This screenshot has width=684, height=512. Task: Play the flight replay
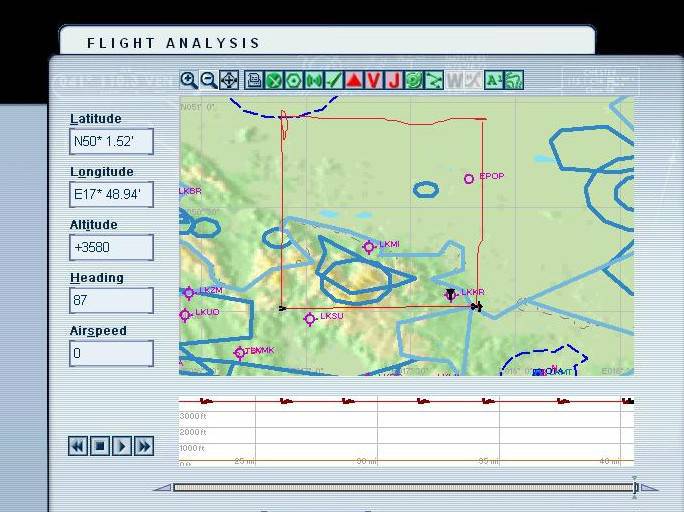122,446
